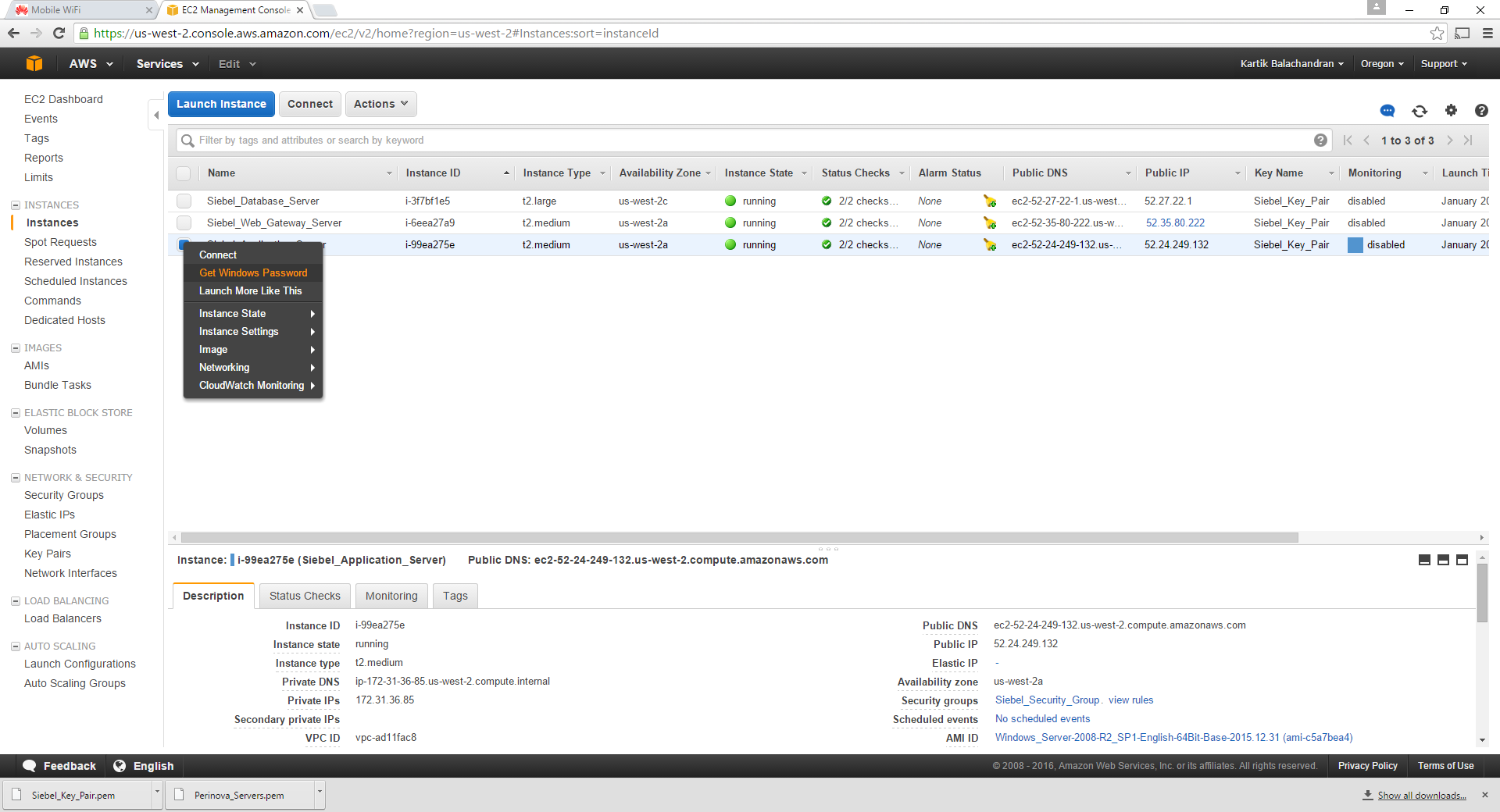The width and height of the screenshot is (1500, 812).
Task: Open Siebel_Key_Pair.pem download options arrow
Action: [x=157, y=794]
